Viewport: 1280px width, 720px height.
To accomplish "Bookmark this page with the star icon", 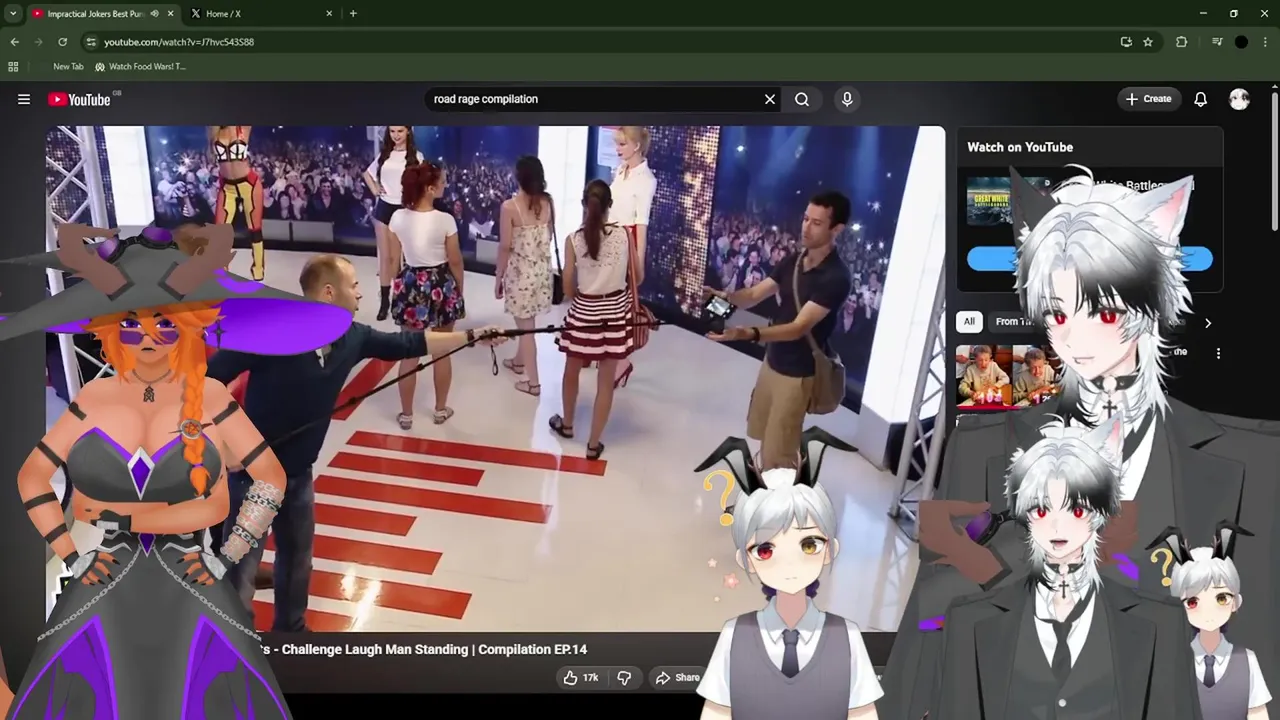I will (x=1148, y=42).
